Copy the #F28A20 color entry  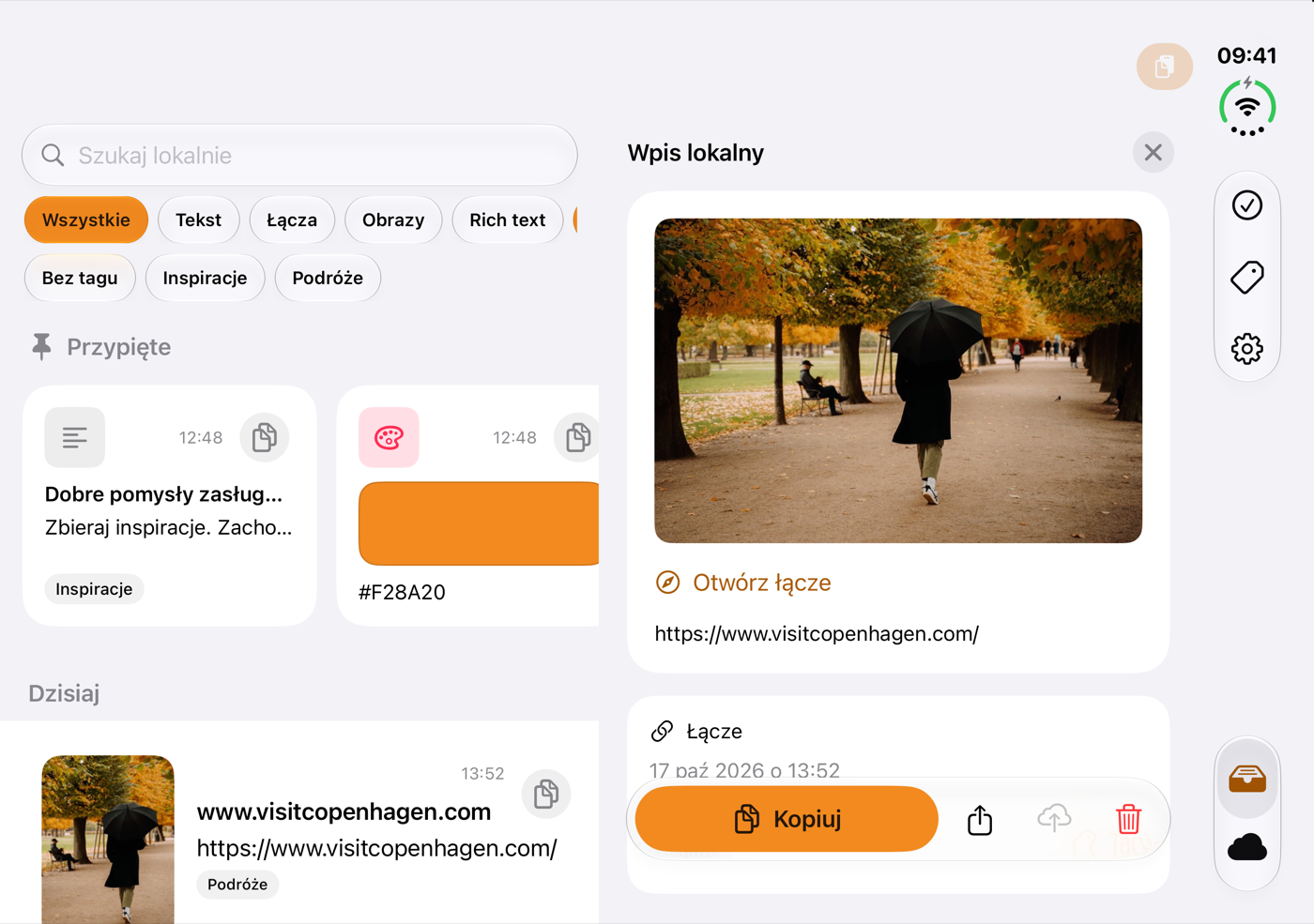(578, 437)
